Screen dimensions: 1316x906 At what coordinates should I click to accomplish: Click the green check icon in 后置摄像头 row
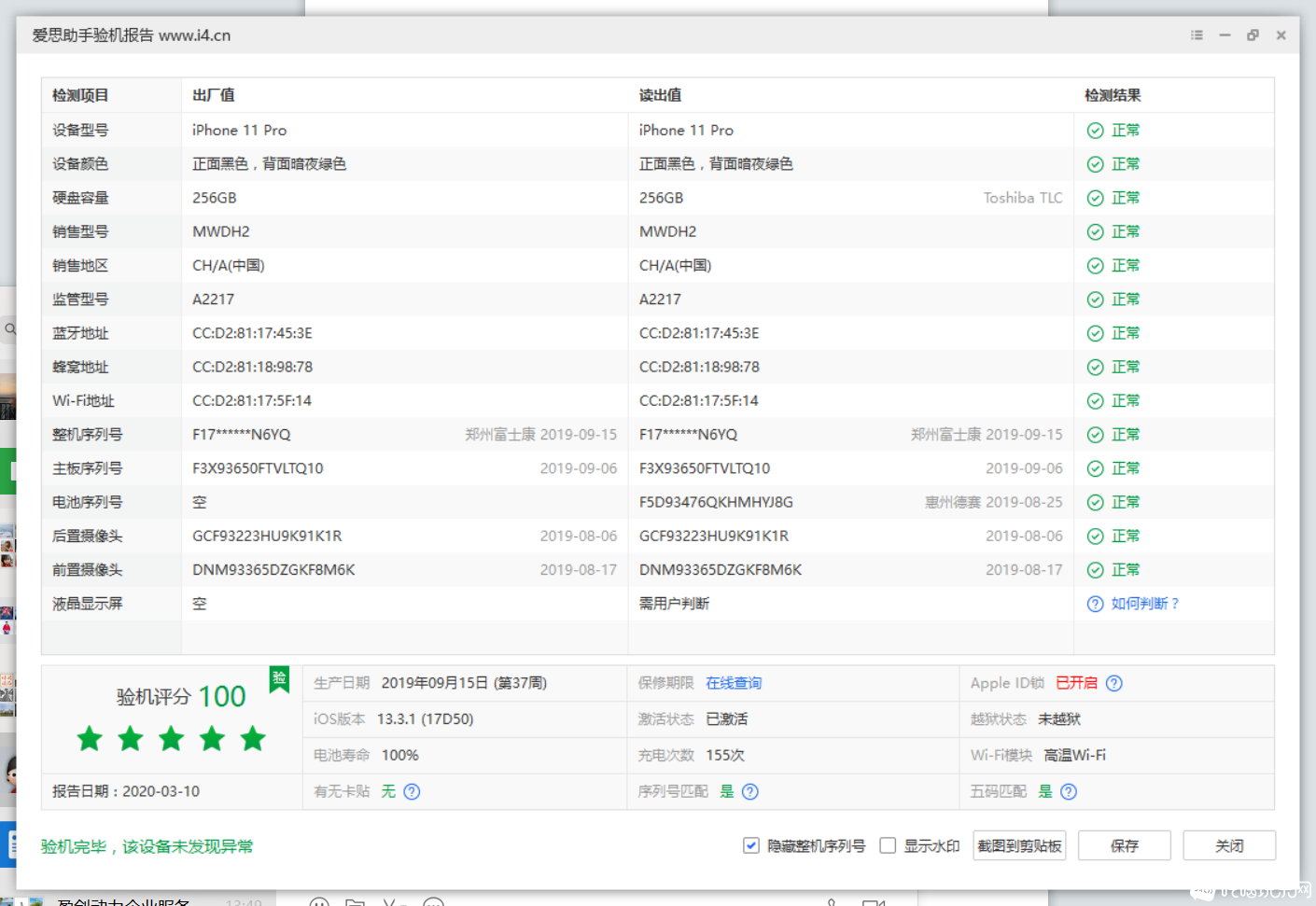[x=1096, y=537]
